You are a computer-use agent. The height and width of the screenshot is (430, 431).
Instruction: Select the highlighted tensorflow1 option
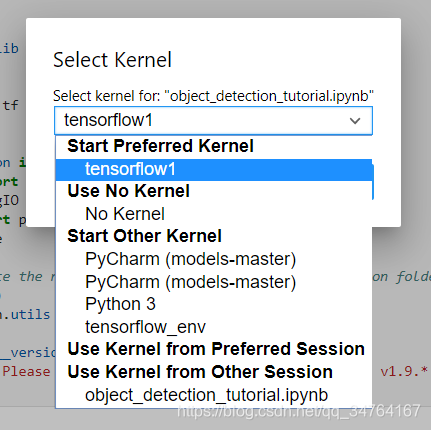pyautogui.click(x=214, y=169)
